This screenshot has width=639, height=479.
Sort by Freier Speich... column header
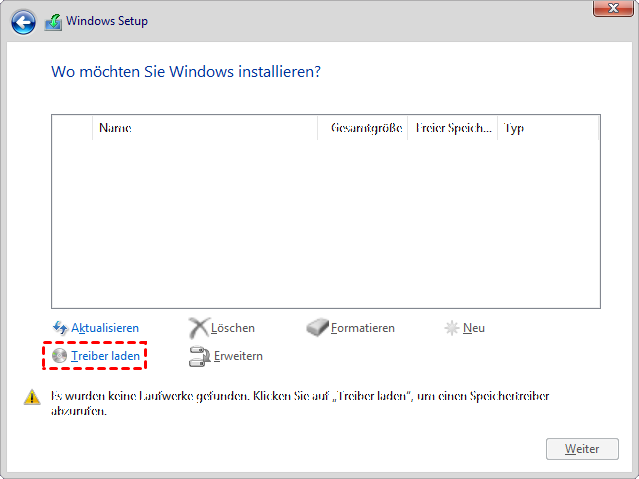[x=453, y=128]
